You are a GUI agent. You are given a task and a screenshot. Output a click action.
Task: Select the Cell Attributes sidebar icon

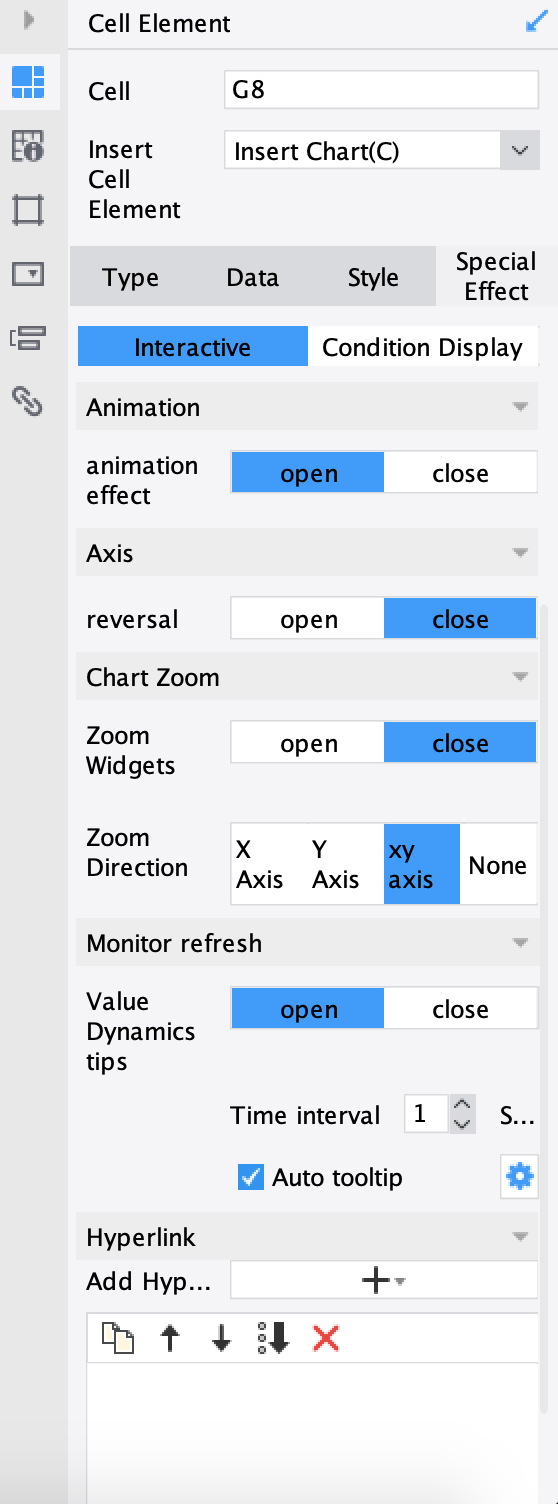(x=28, y=146)
